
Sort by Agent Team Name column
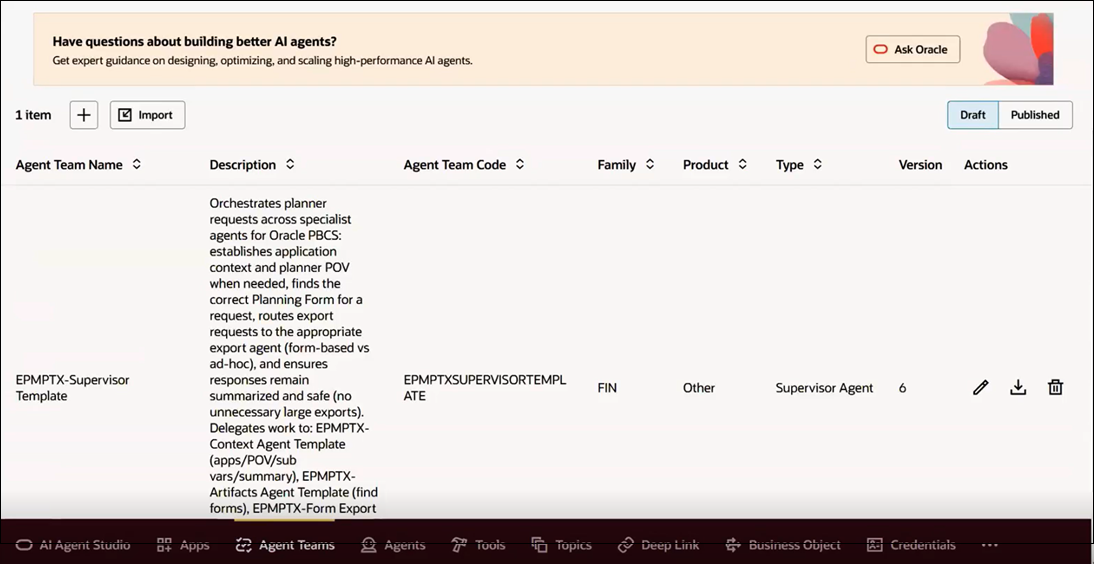tap(137, 165)
